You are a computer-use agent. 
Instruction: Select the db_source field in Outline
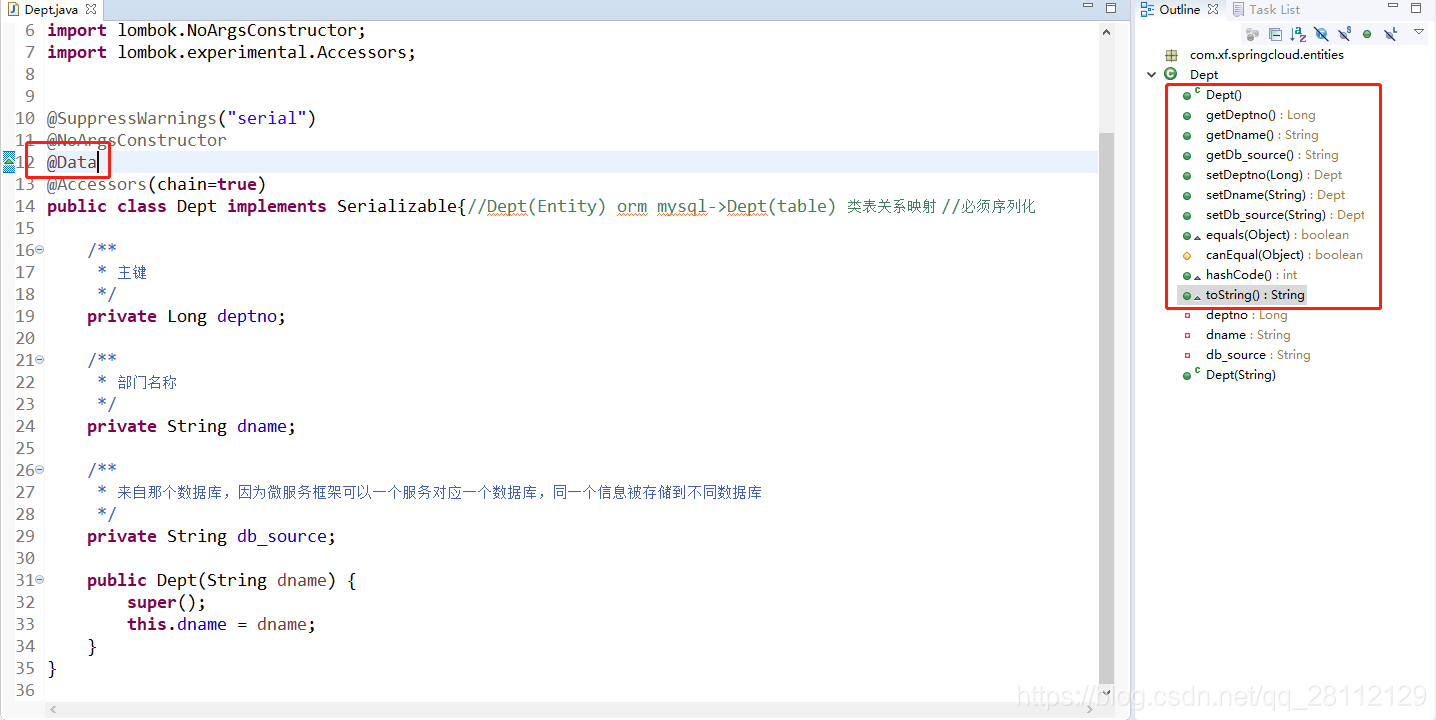pos(1258,355)
